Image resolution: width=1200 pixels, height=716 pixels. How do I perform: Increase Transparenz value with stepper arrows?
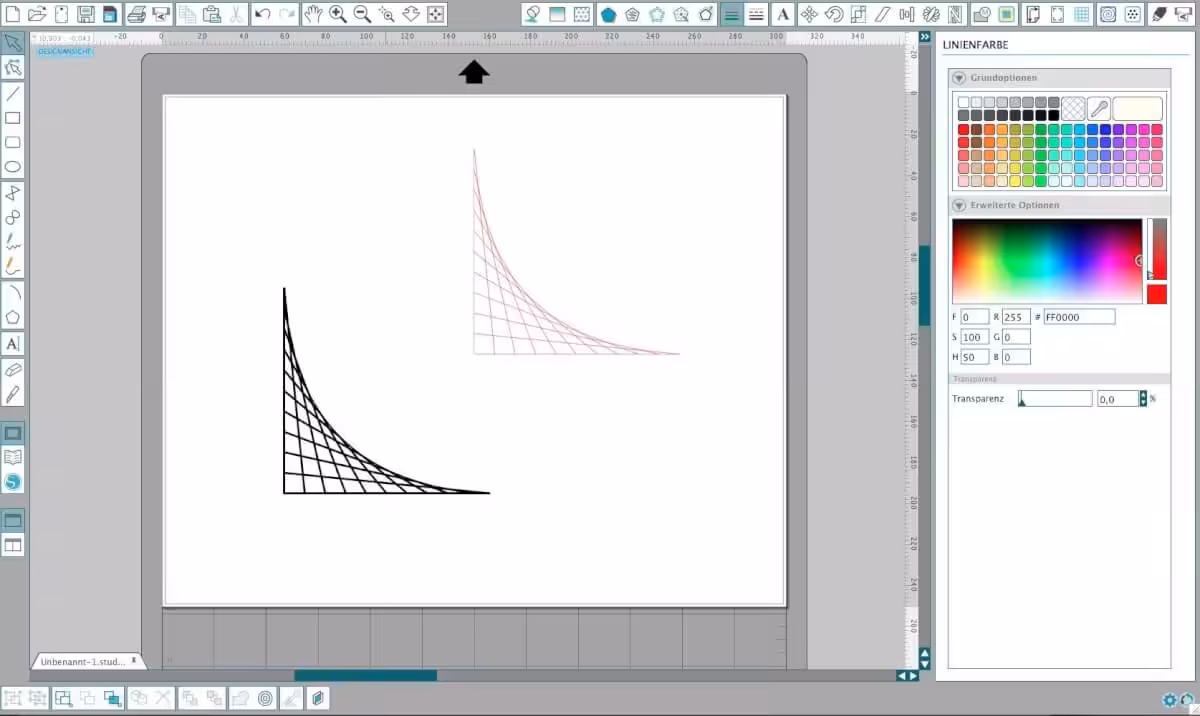1144,395
